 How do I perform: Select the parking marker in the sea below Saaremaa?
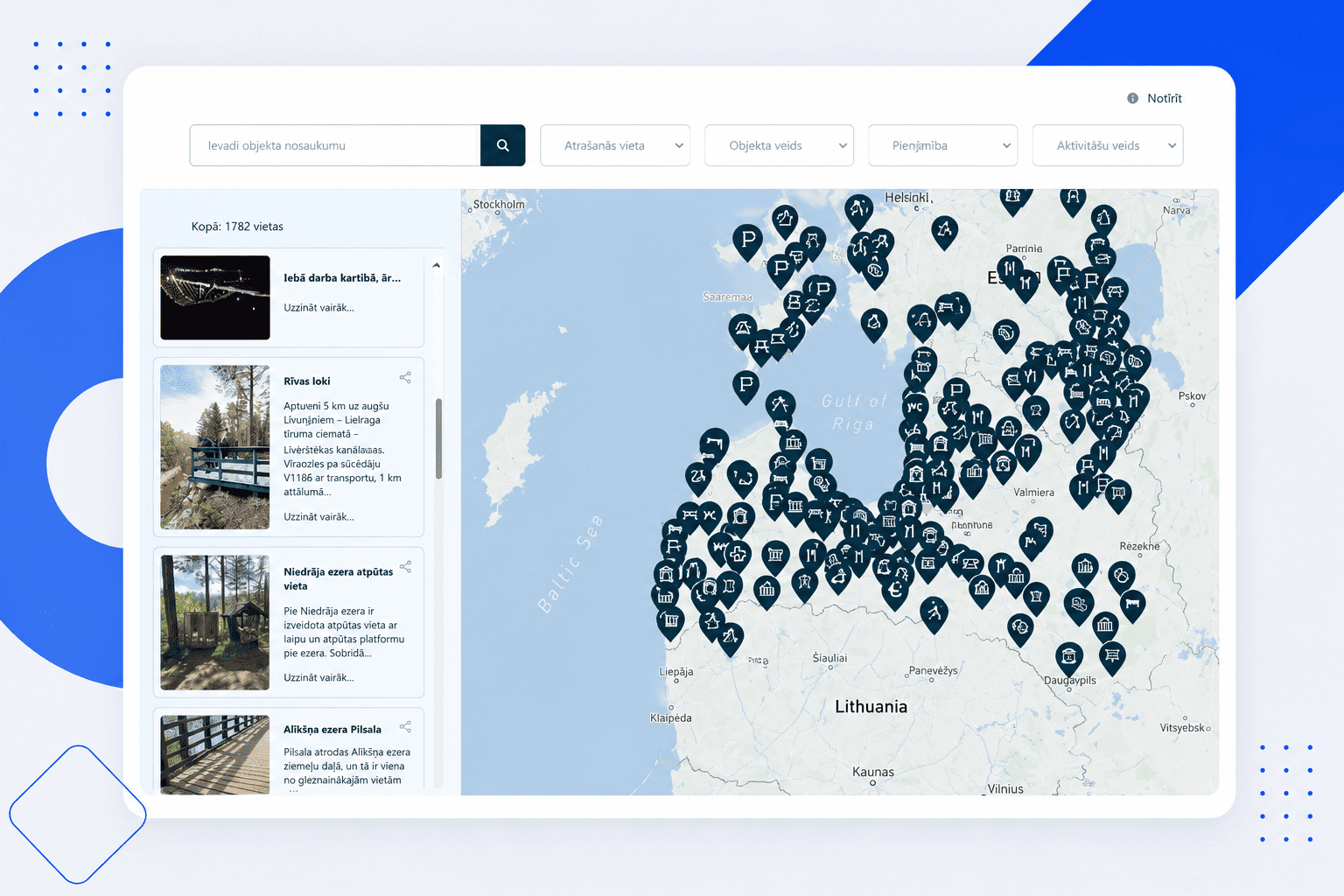[x=745, y=386]
